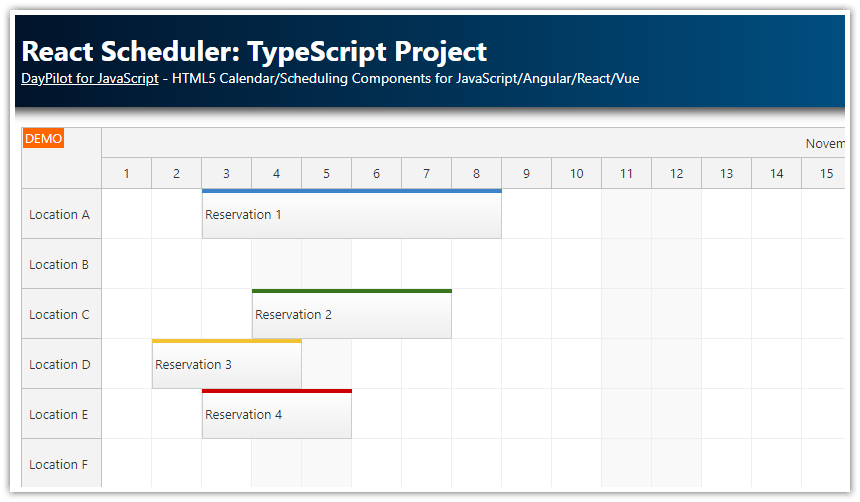Click the orange DEMO badge
Viewport: 860px width, 502px height.
pos(43,139)
